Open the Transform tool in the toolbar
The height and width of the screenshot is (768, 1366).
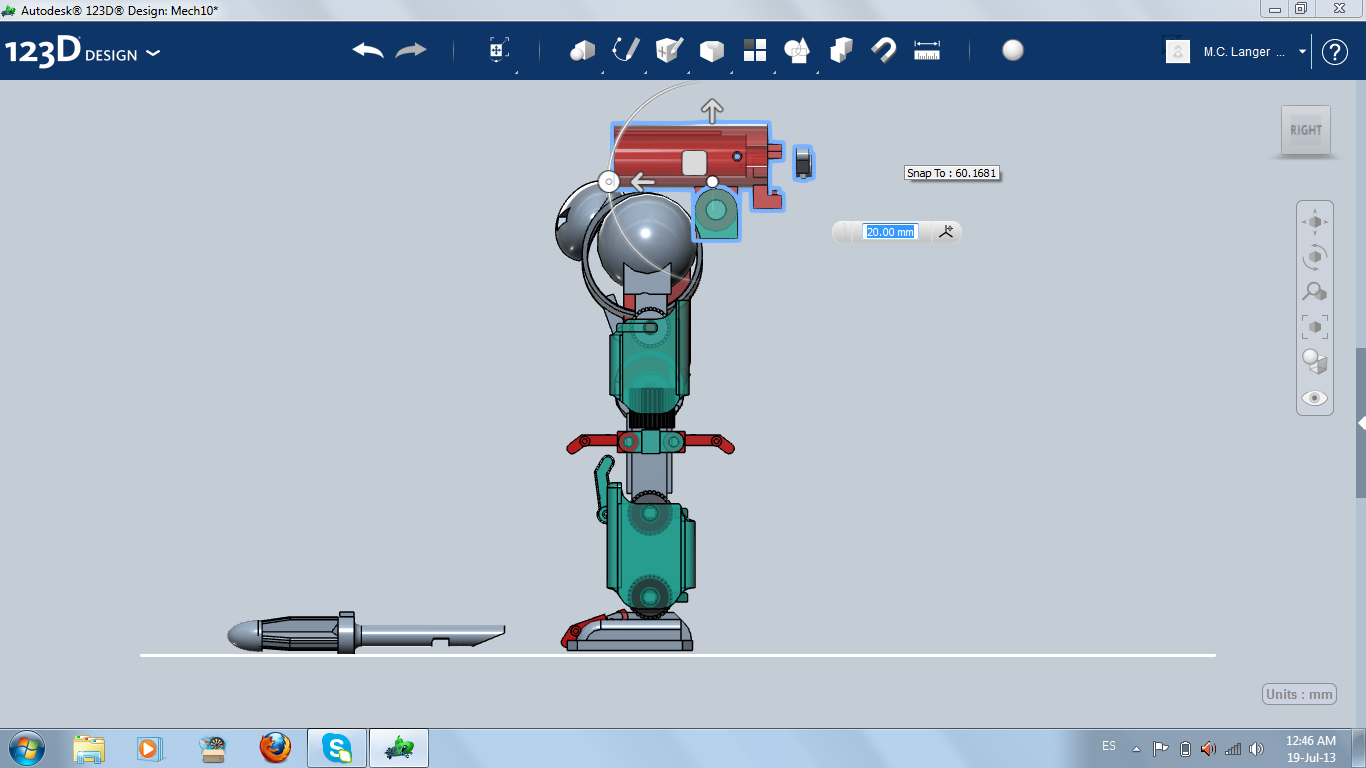499,50
